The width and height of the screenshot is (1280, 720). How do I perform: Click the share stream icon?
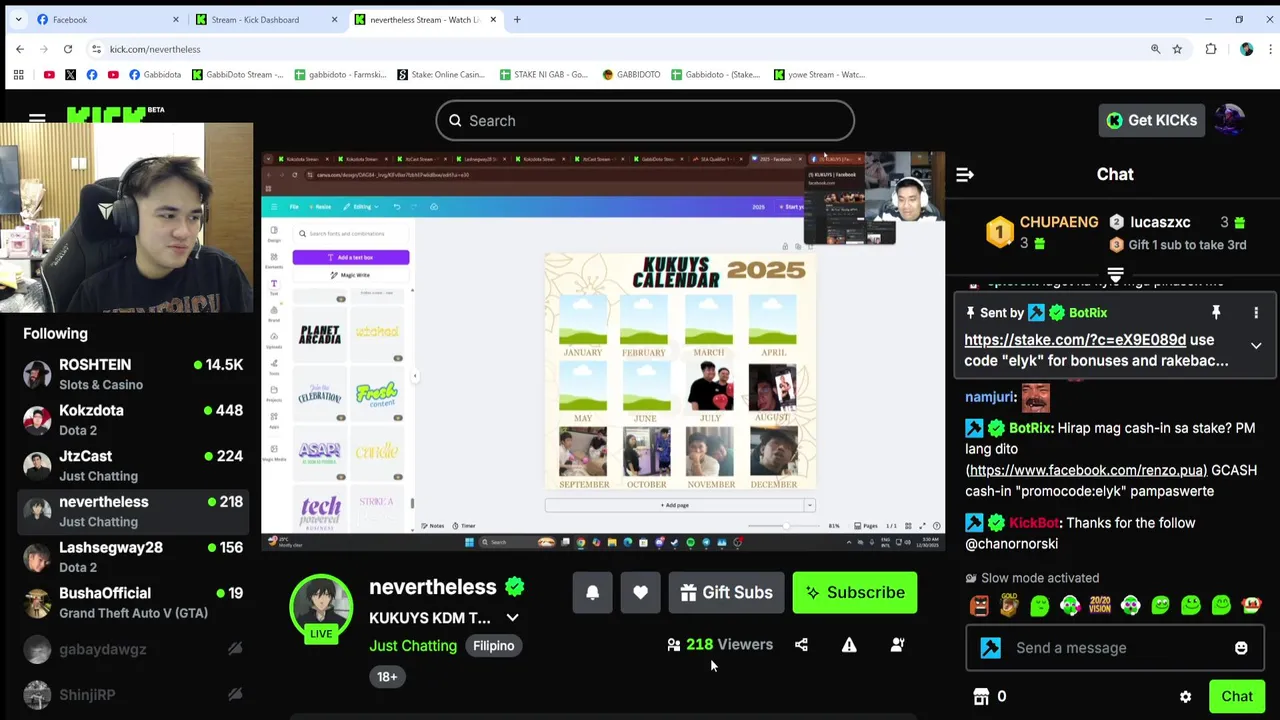point(801,645)
